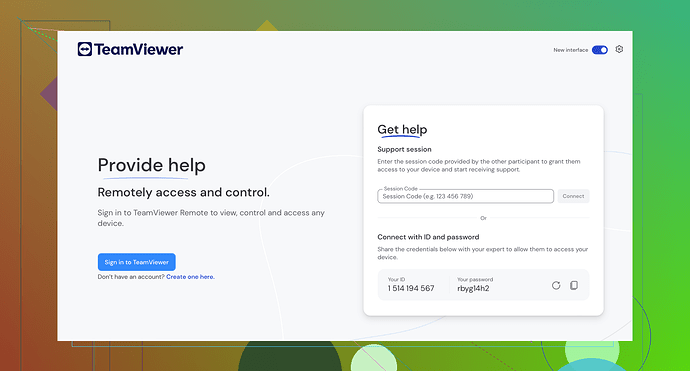This screenshot has width=690, height=371.
Task: Click Remotely access and control text
Action: coord(183,192)
